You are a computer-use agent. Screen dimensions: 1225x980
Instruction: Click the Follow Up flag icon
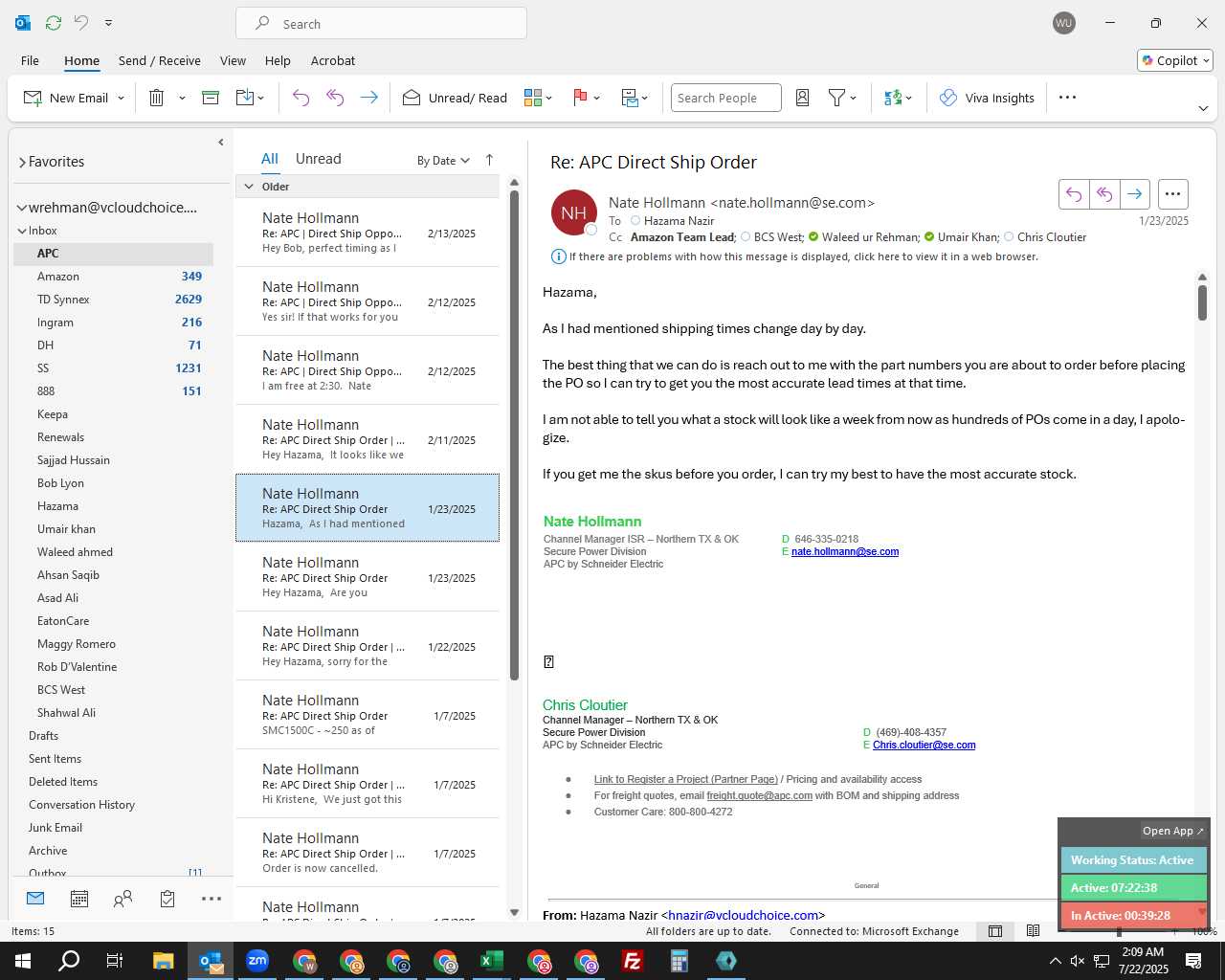[x=580, y=98]
